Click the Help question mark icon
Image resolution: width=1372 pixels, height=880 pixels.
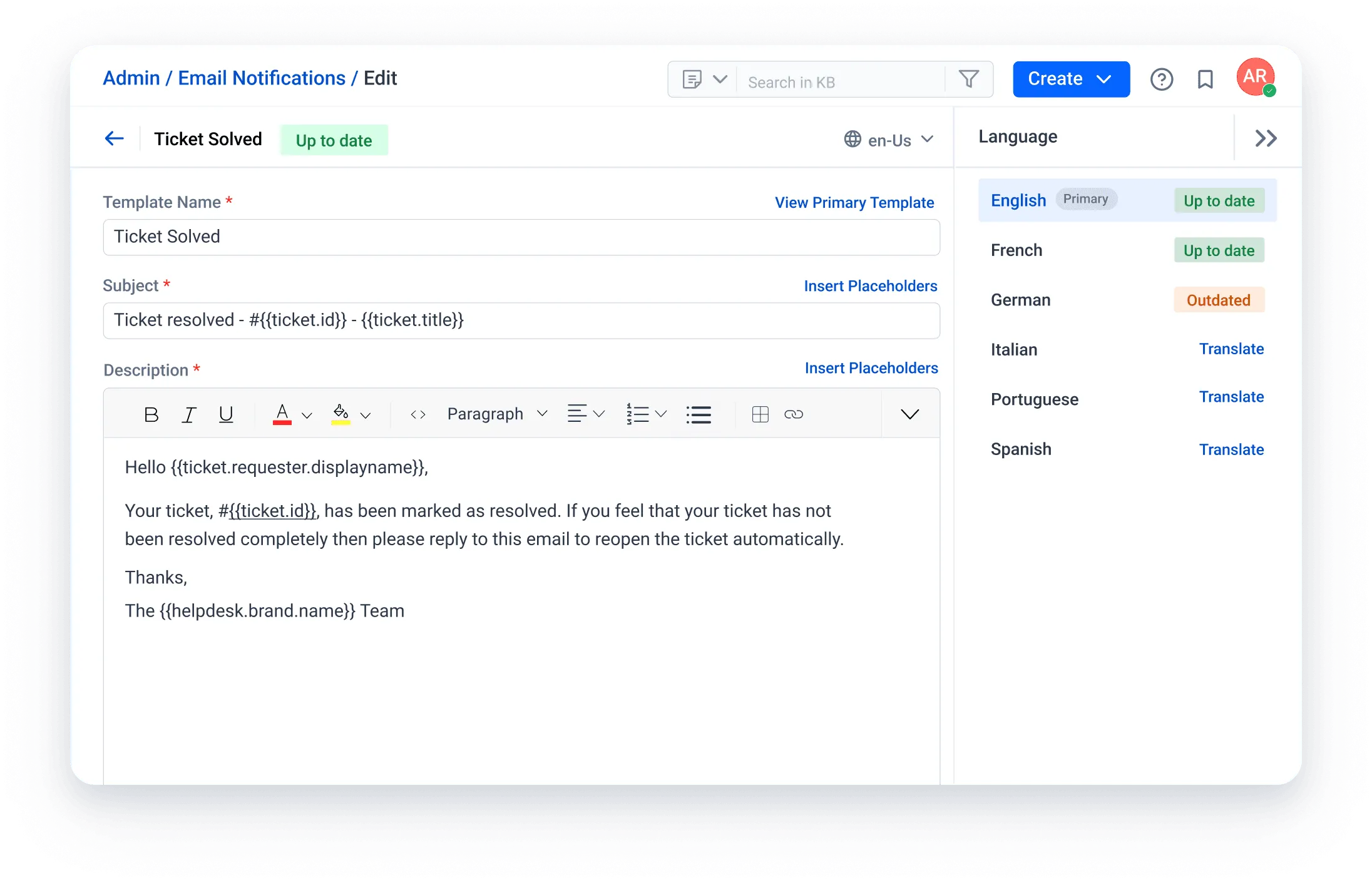[x=1162, y=79]
